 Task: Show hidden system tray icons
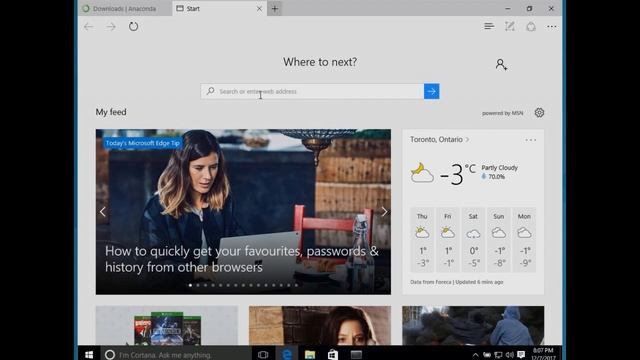[475, 355]
